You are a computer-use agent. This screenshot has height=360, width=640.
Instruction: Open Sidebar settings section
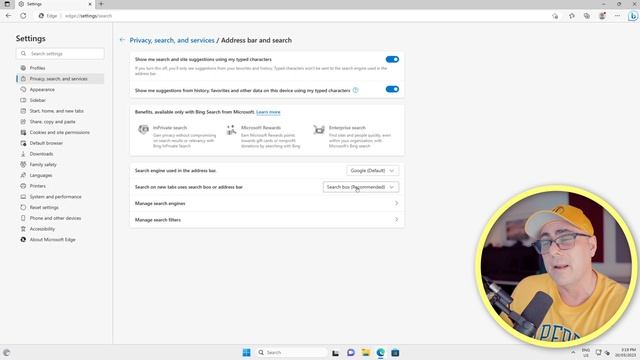60,100
